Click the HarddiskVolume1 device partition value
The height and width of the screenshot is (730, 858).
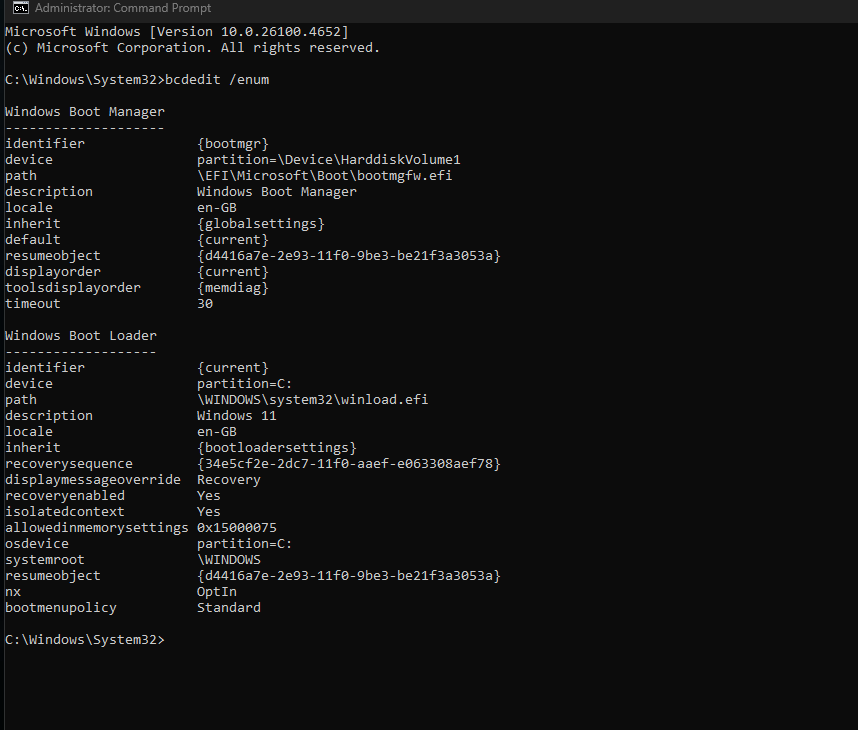click(x=328, y=160)
